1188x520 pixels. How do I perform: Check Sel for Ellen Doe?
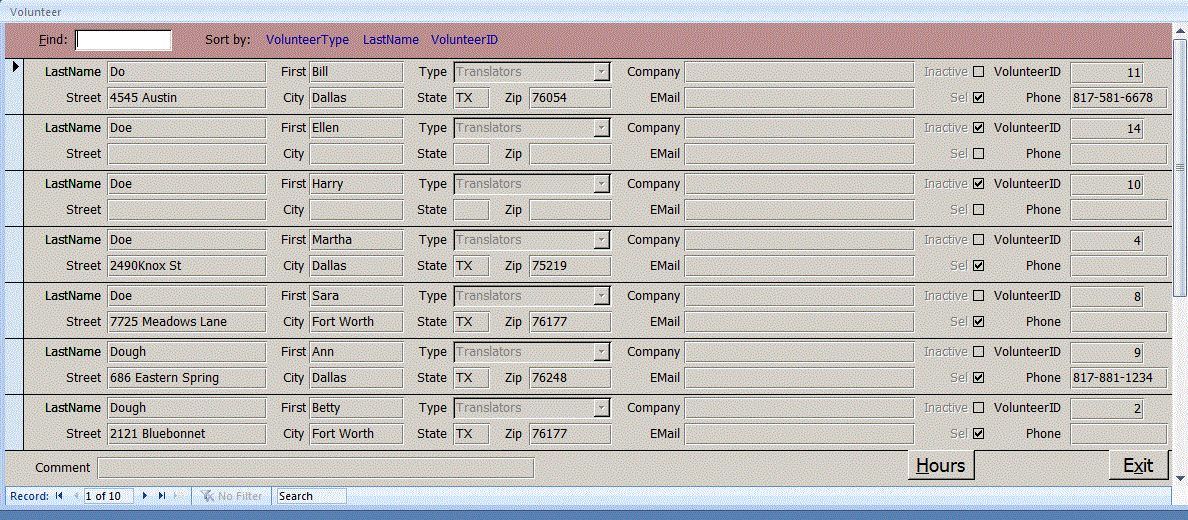(978, 154)
